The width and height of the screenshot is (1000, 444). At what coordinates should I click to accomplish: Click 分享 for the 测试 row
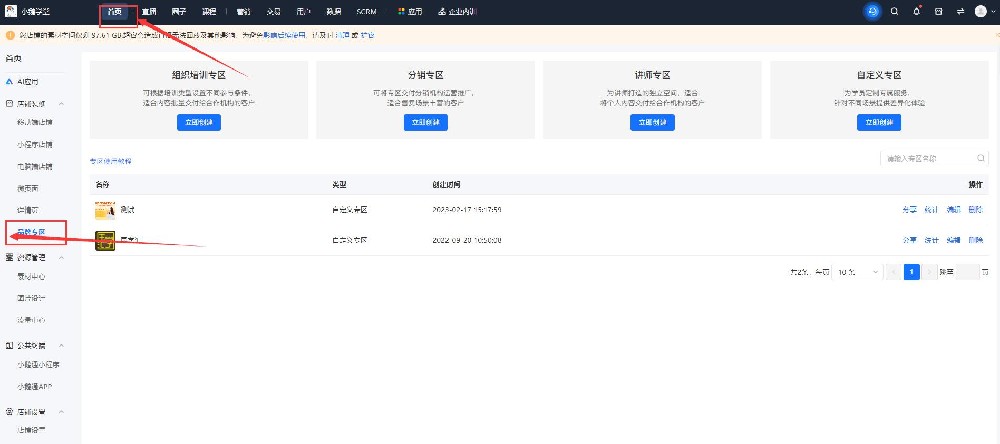tap(909, 209)
